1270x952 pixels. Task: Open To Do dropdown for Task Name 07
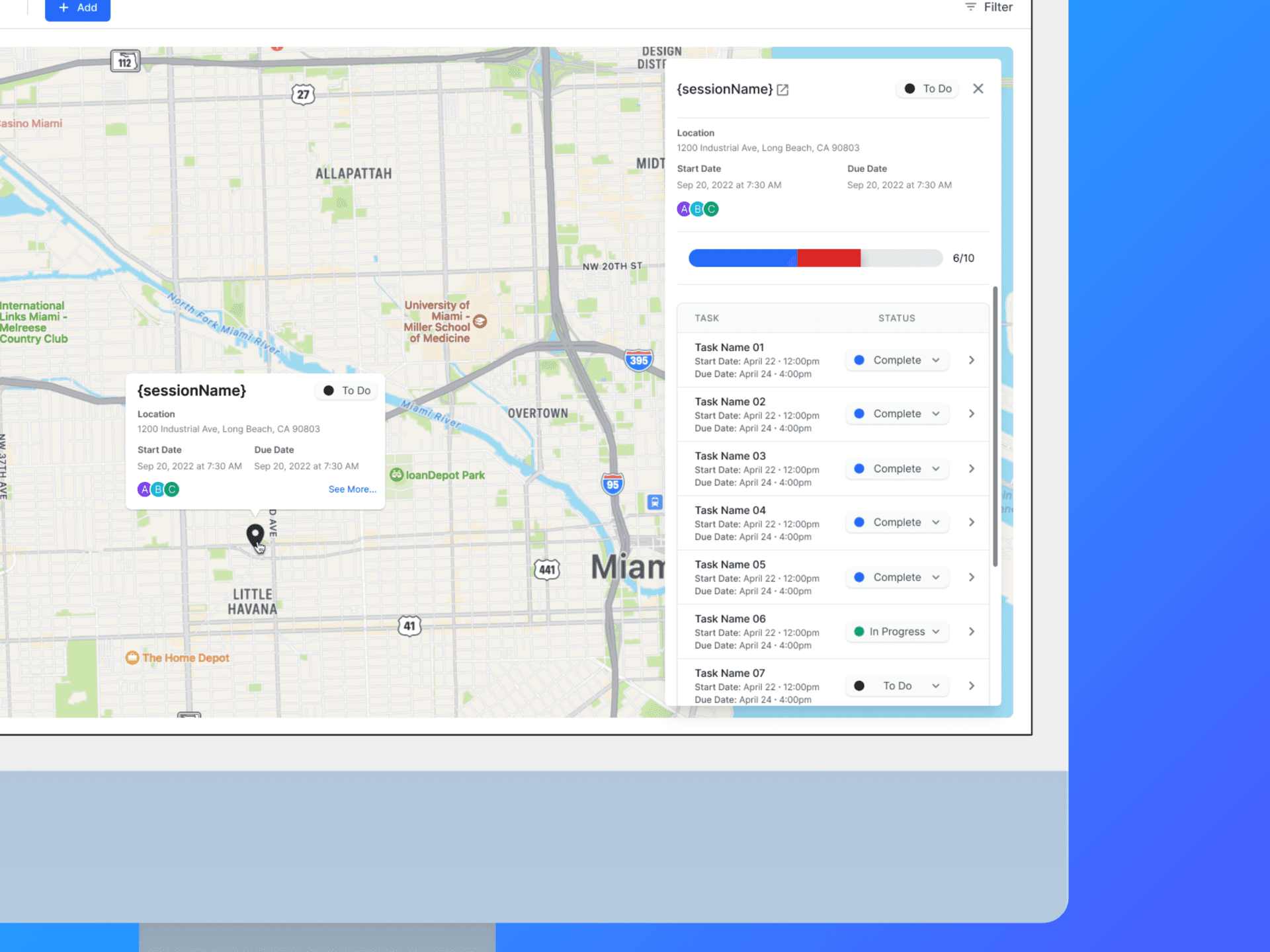[897, 686]
